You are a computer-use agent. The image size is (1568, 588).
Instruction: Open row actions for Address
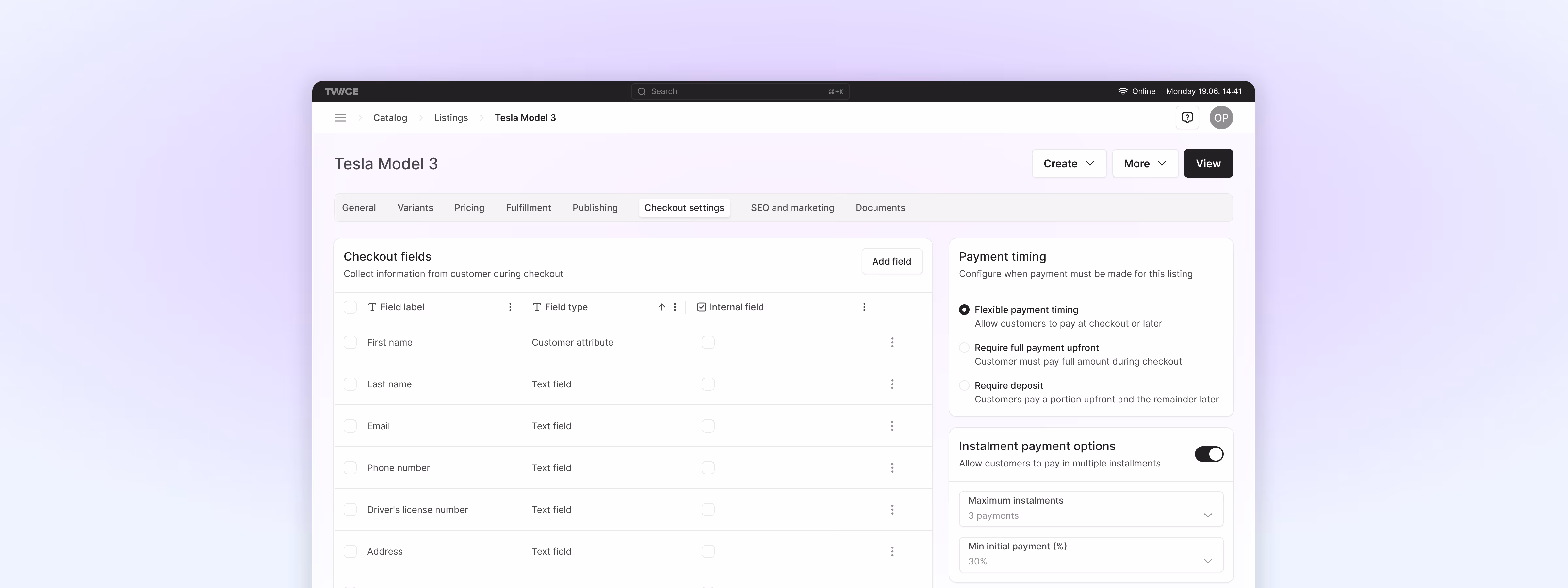892,551
